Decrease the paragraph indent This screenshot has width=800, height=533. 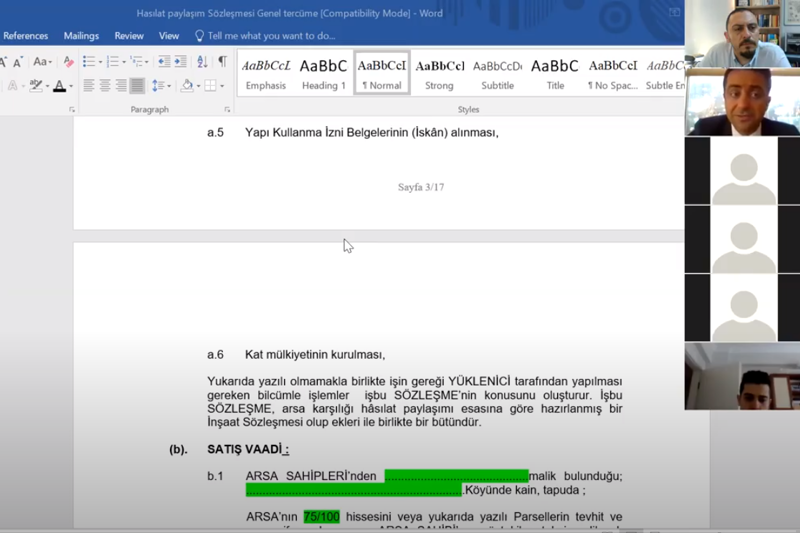(x=164, y=62)
